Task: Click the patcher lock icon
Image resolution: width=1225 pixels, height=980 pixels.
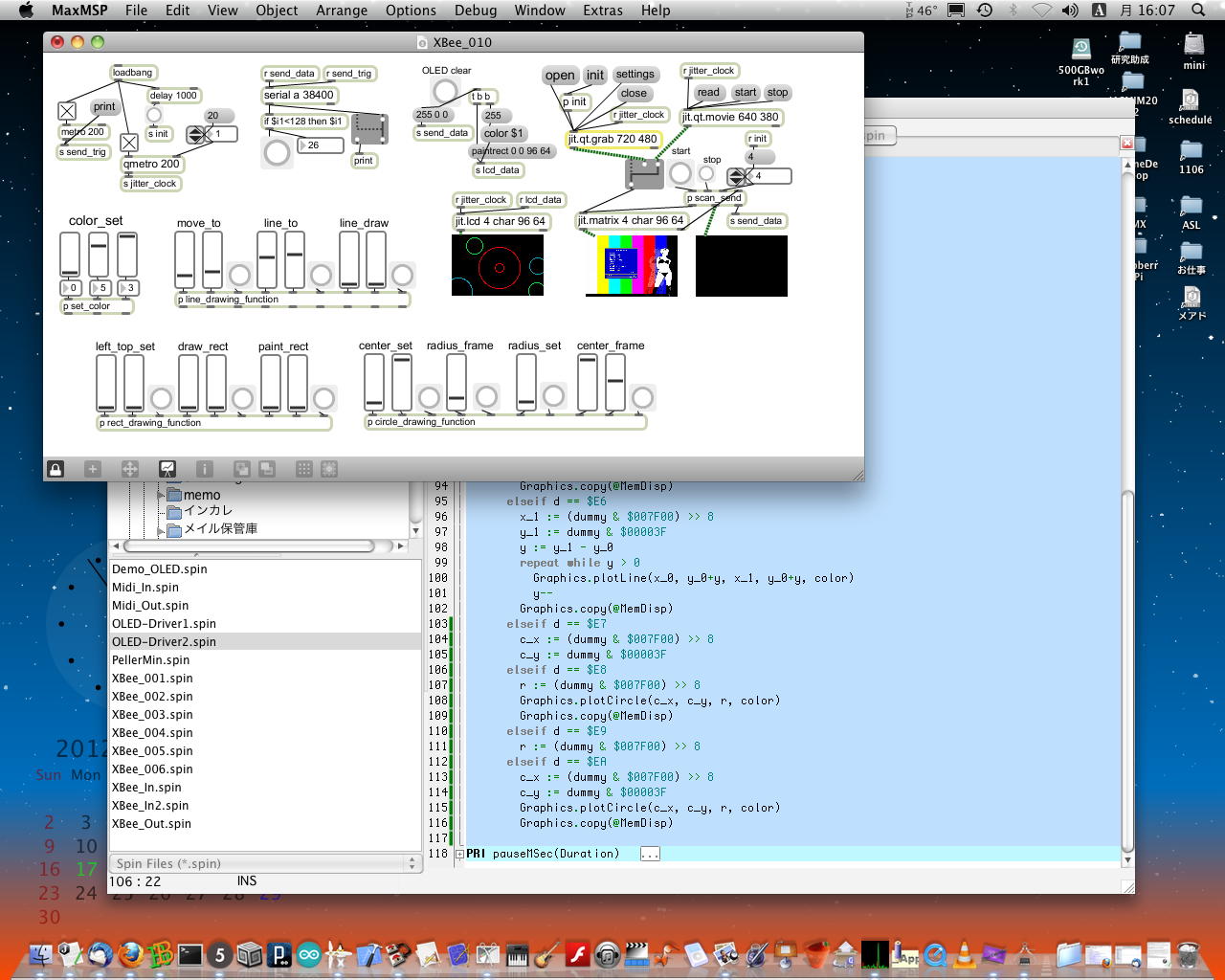Action: point(56,469)
